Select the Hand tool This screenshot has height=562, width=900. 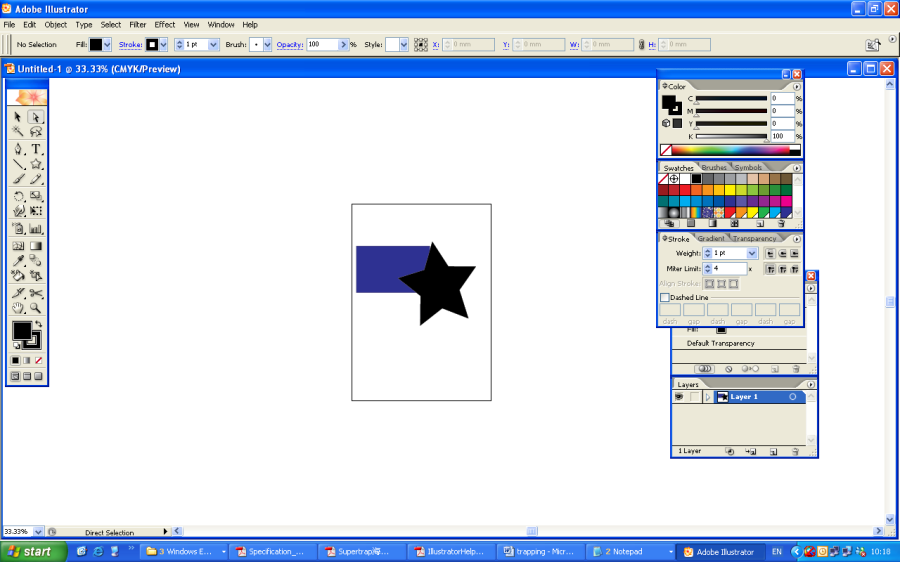[18, 309]
